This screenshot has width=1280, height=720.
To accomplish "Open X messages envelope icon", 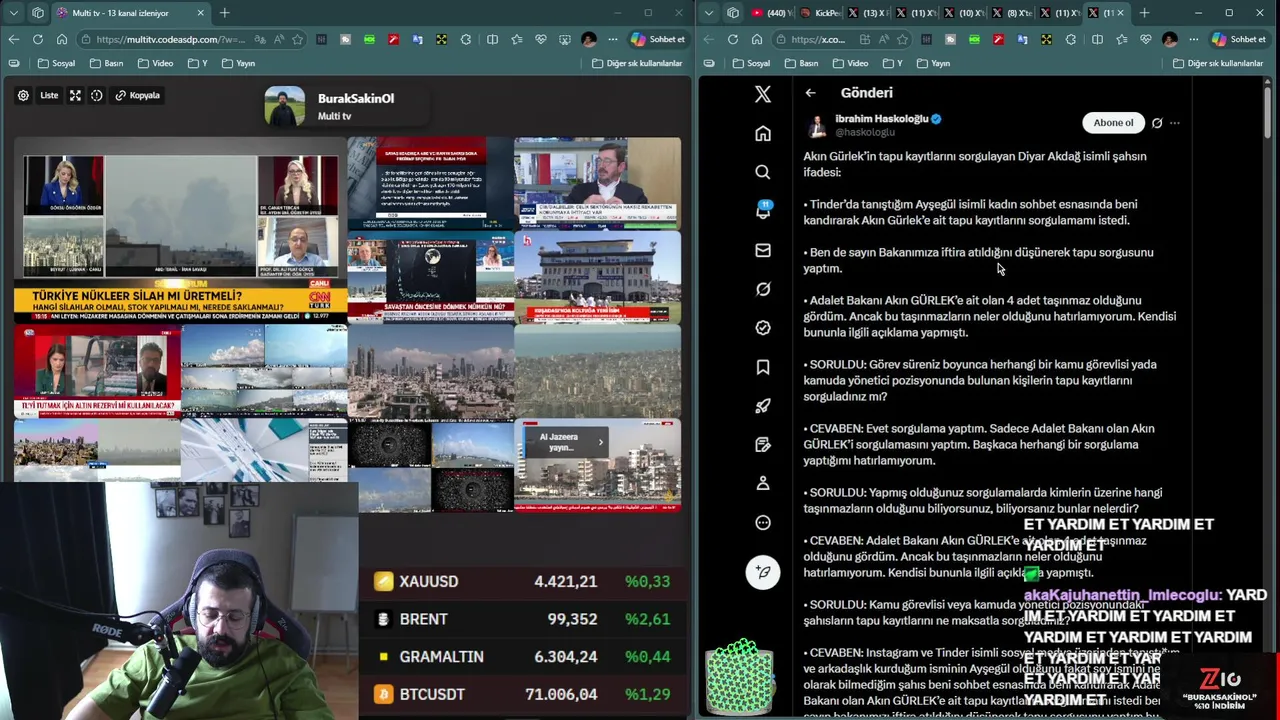I will 763,250.
